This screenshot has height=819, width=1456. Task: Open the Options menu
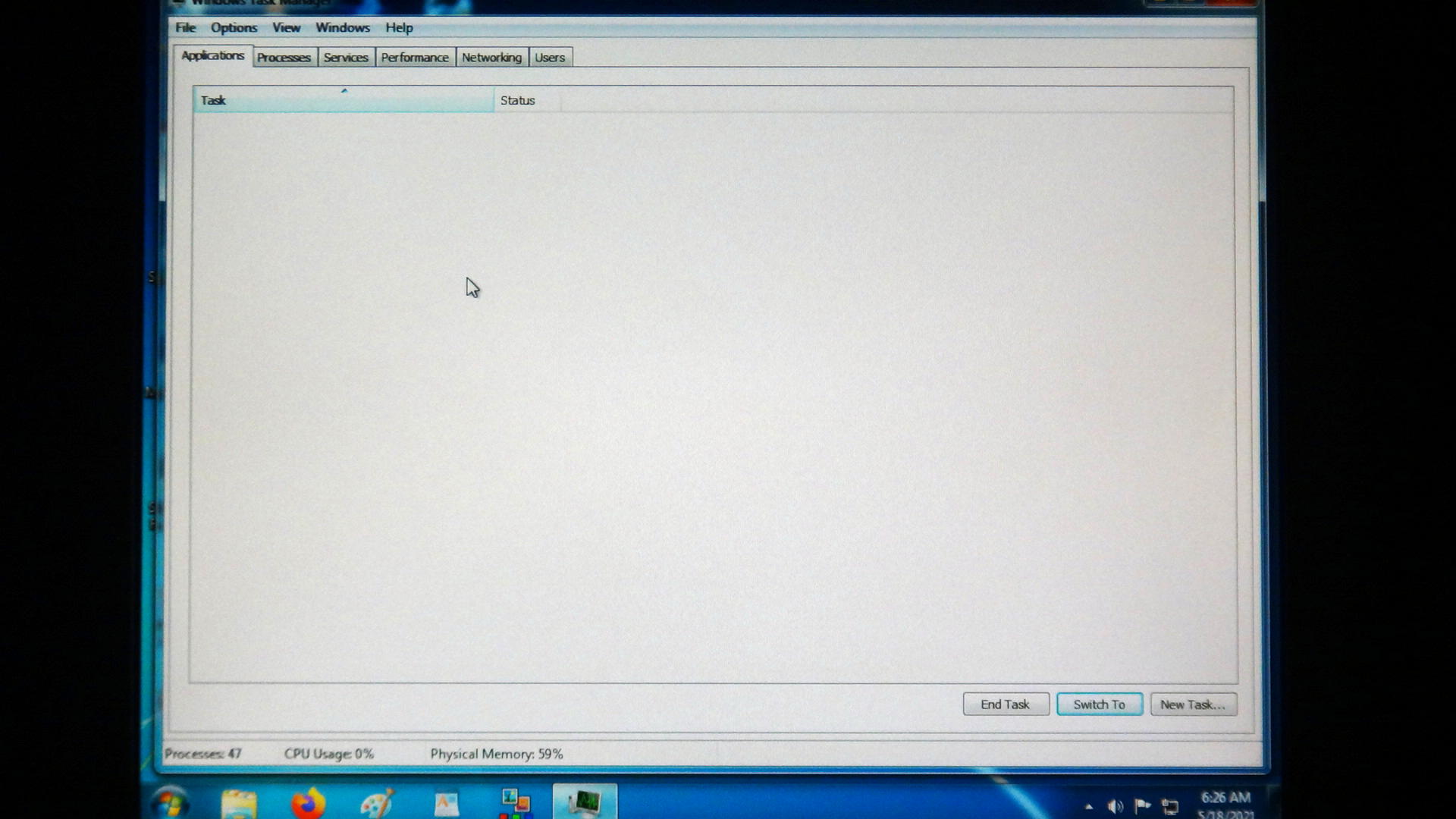pos(234,27)
